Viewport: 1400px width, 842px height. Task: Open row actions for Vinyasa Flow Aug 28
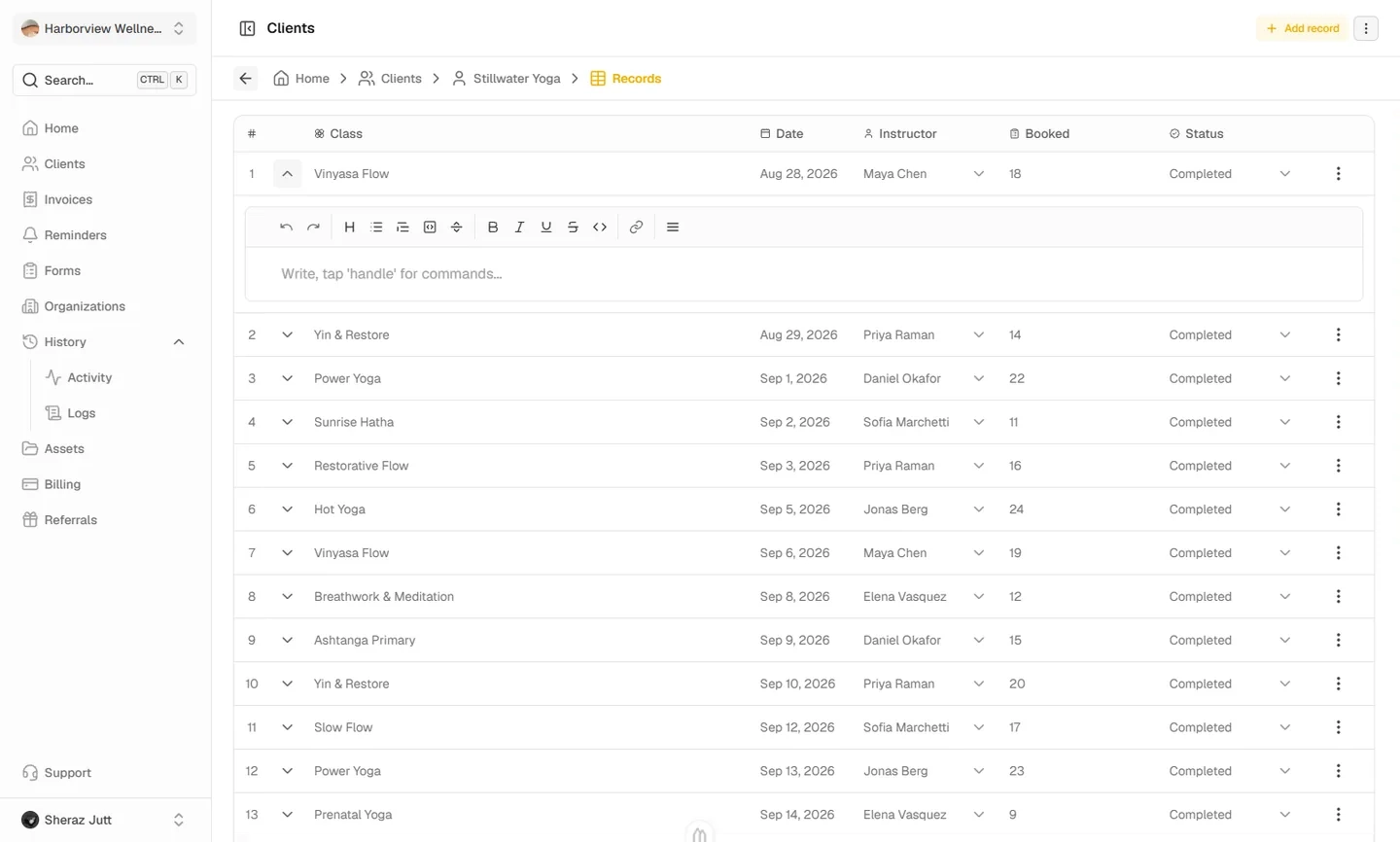click(x=1339, y=174)
